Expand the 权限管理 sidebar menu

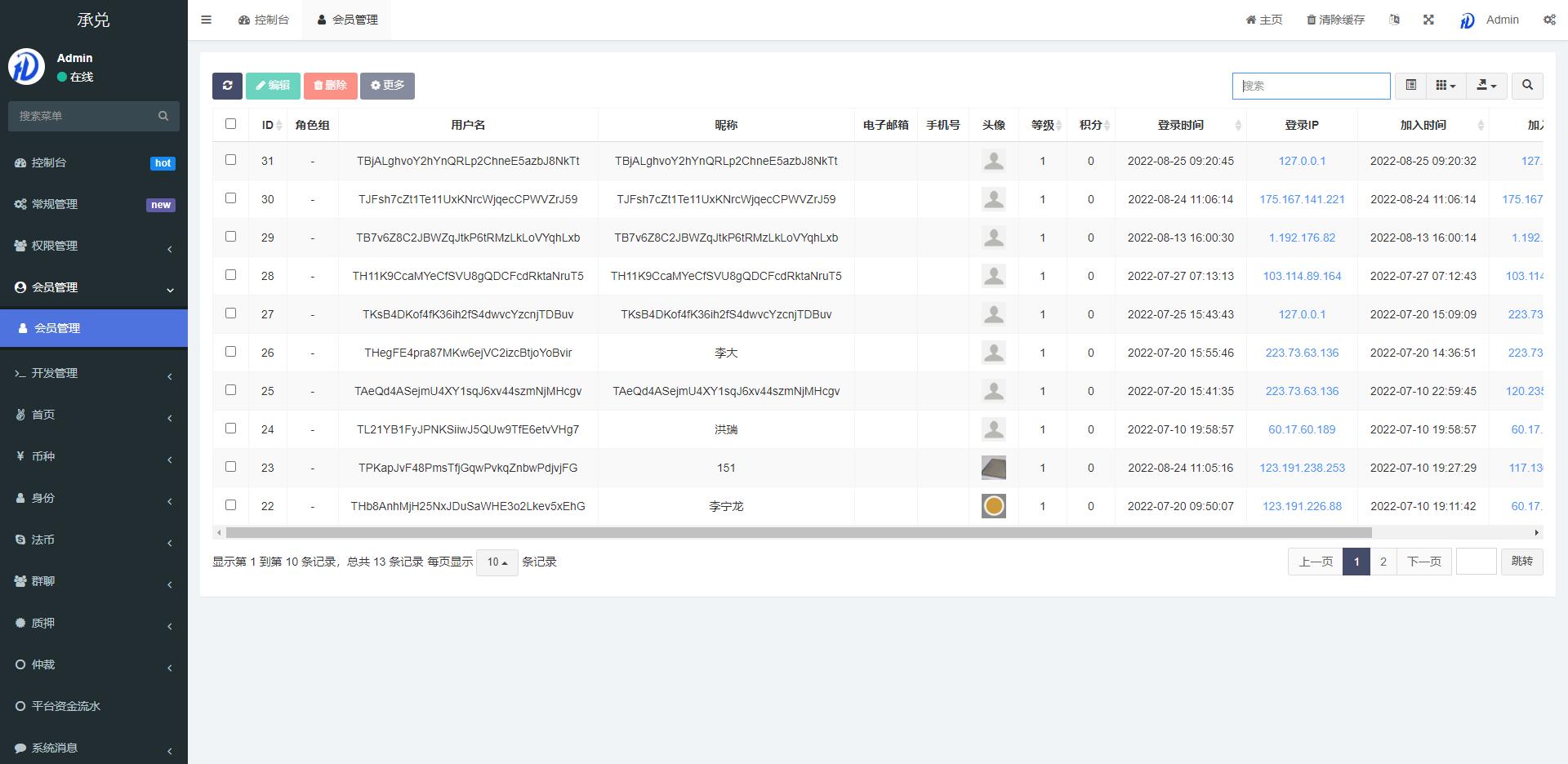93,246
